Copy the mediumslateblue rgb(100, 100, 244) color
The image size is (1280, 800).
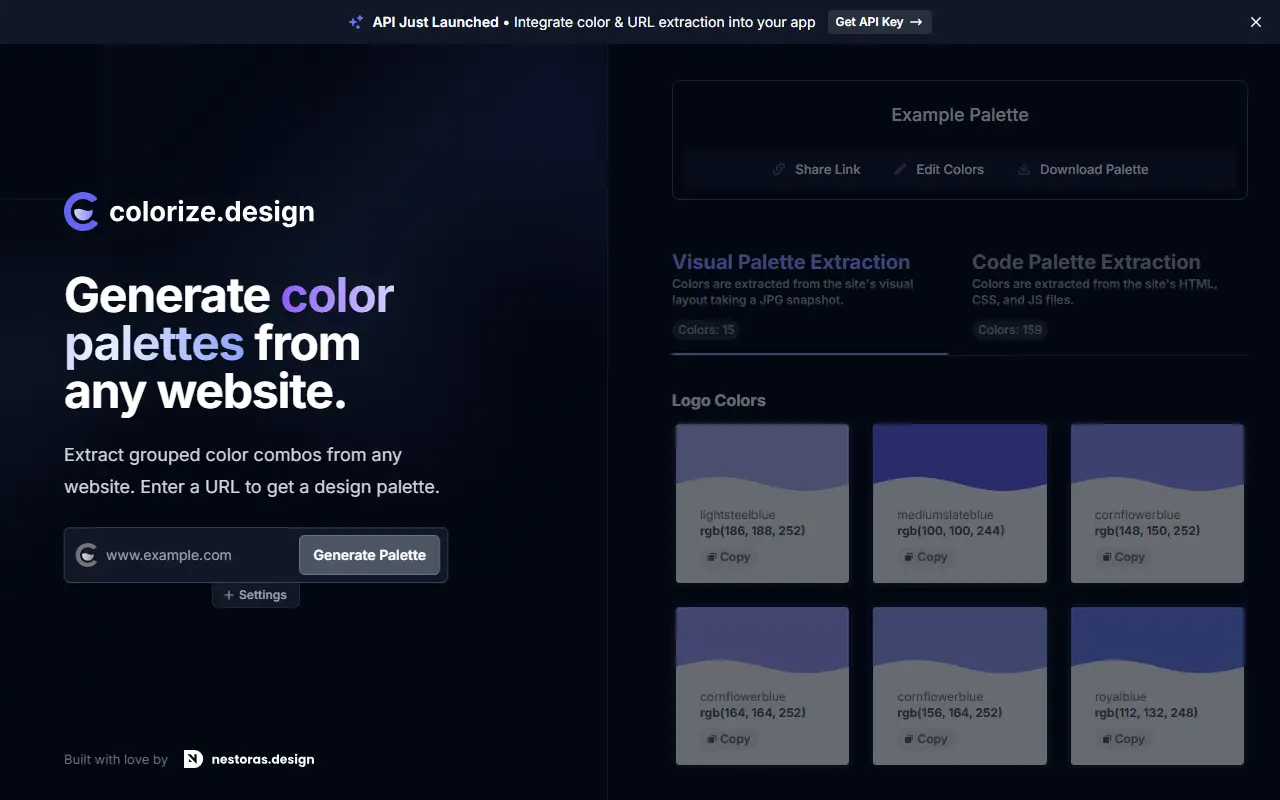(x=925, y=557)
